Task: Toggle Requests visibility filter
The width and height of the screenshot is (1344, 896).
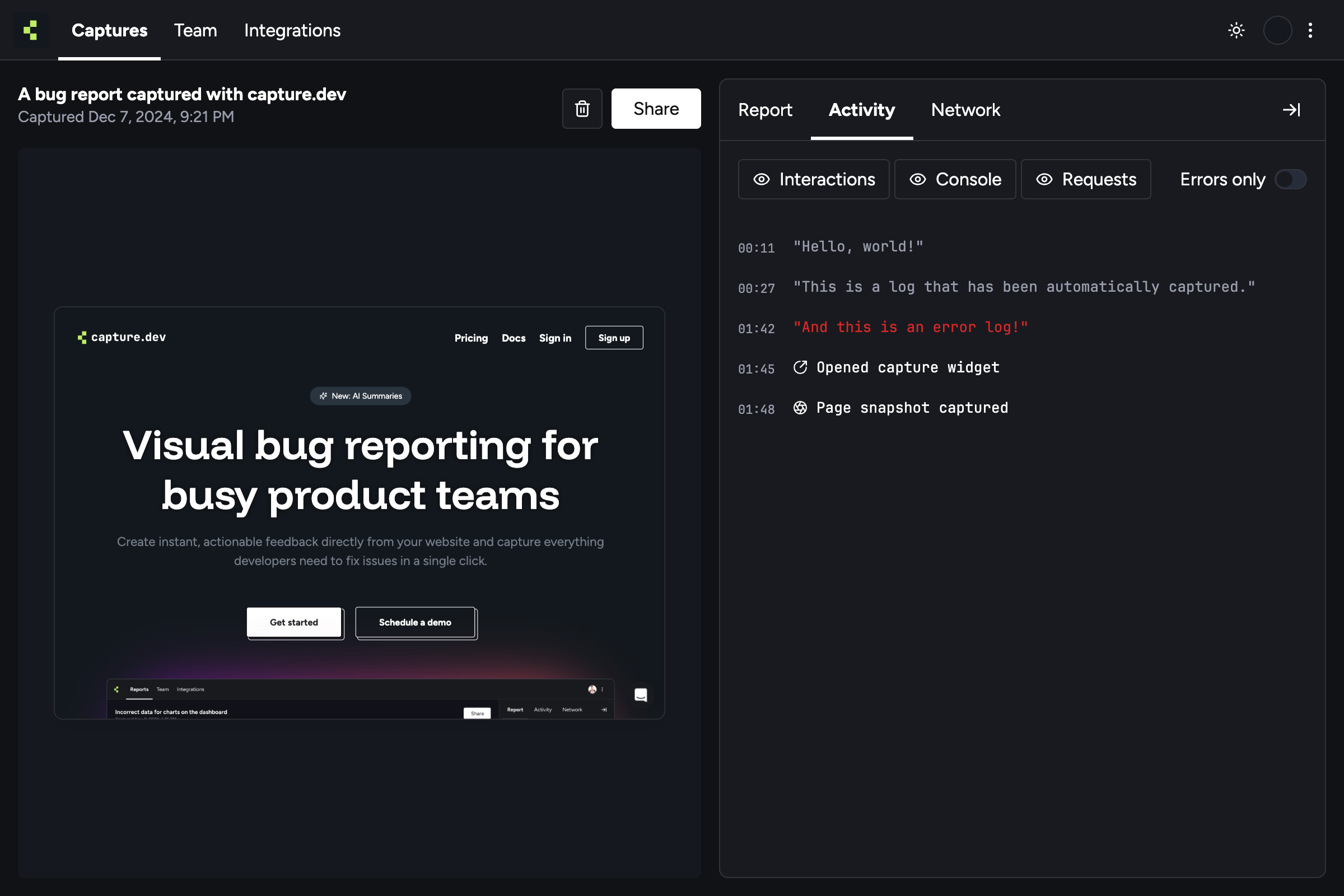Action: pyautogui.click(x=1086, y=179)
